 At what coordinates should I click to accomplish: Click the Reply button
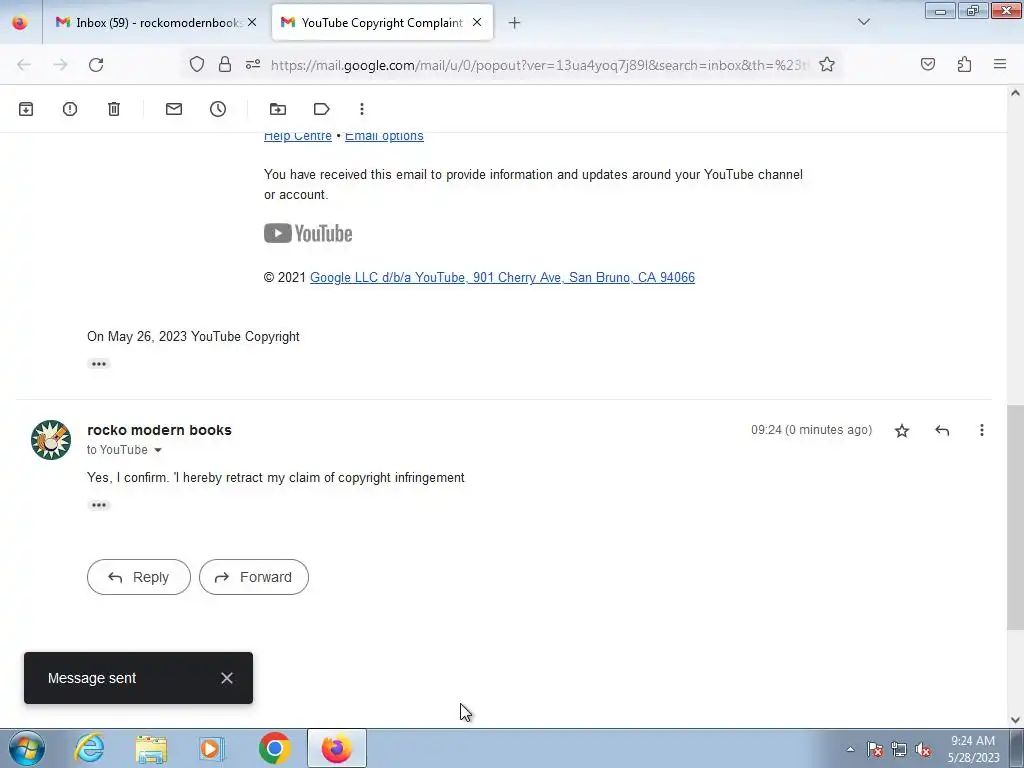[138, 577]
